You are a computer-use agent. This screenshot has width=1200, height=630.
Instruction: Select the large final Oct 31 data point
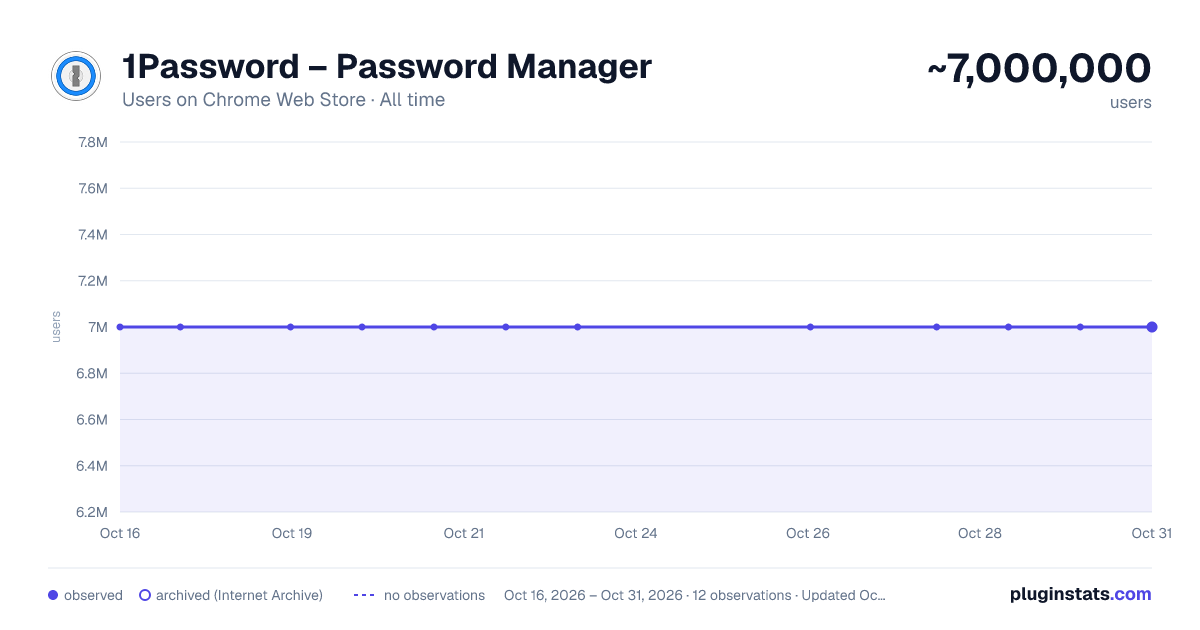point(1152,327)
